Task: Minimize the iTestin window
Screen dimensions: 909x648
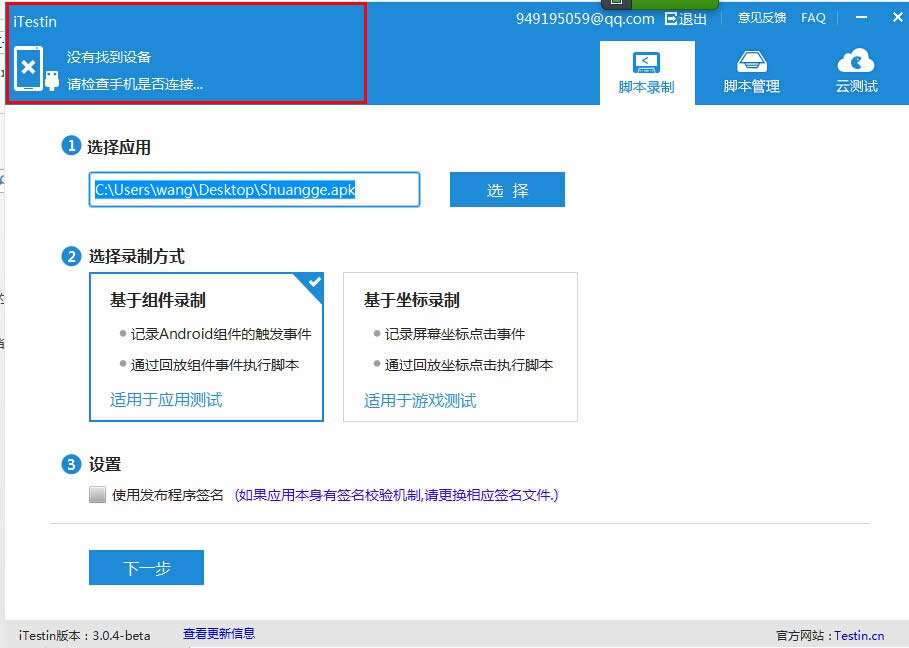Action: (x=862, y=17)
